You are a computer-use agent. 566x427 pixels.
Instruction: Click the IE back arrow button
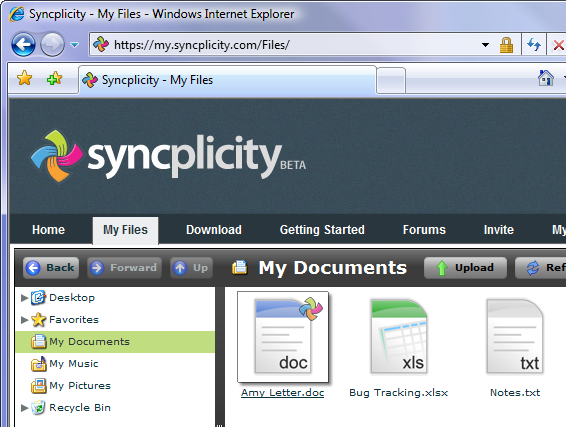click(23, 45)
